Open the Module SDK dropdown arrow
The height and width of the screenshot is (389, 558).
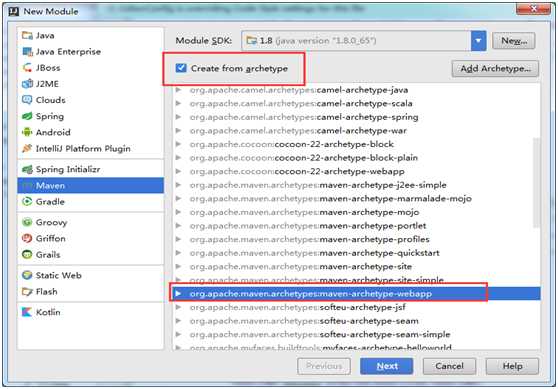[478, 41]
